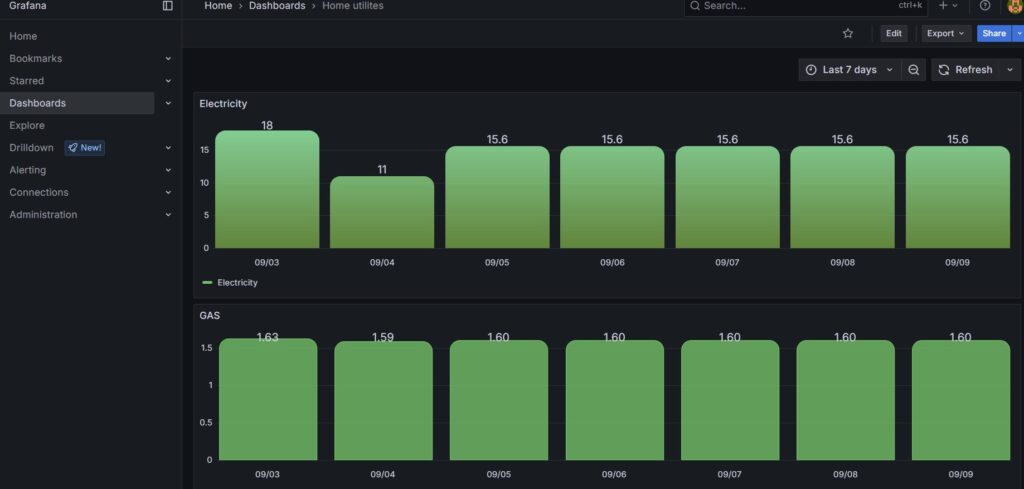Click the rocket New! badge beside Drilldown
This screenshot has height=489, width=1024.
tap(85, 148)
